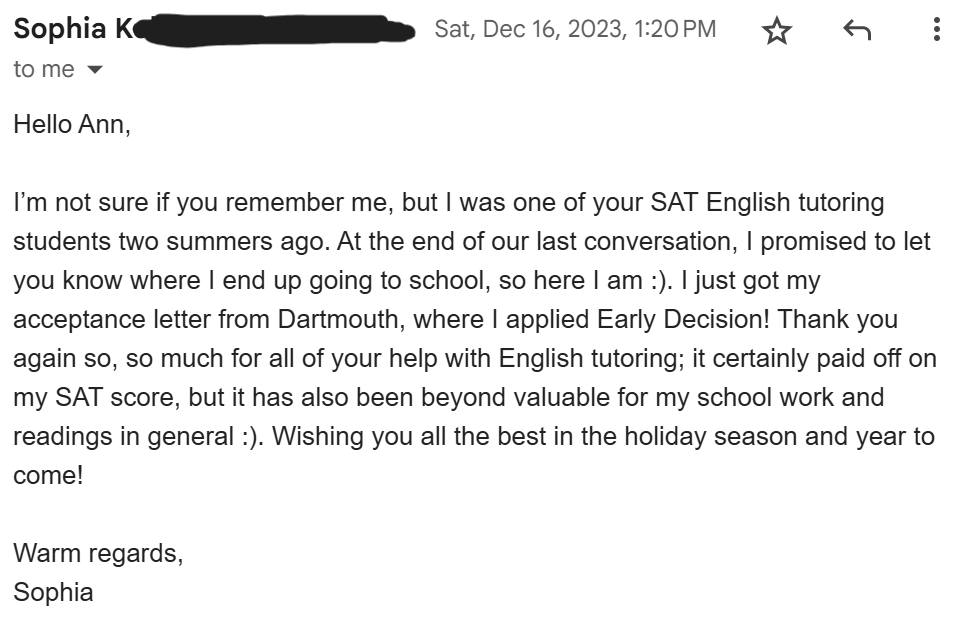Open the three-dot more options menu
961x621 pixels.
click(x=936, y=30)
